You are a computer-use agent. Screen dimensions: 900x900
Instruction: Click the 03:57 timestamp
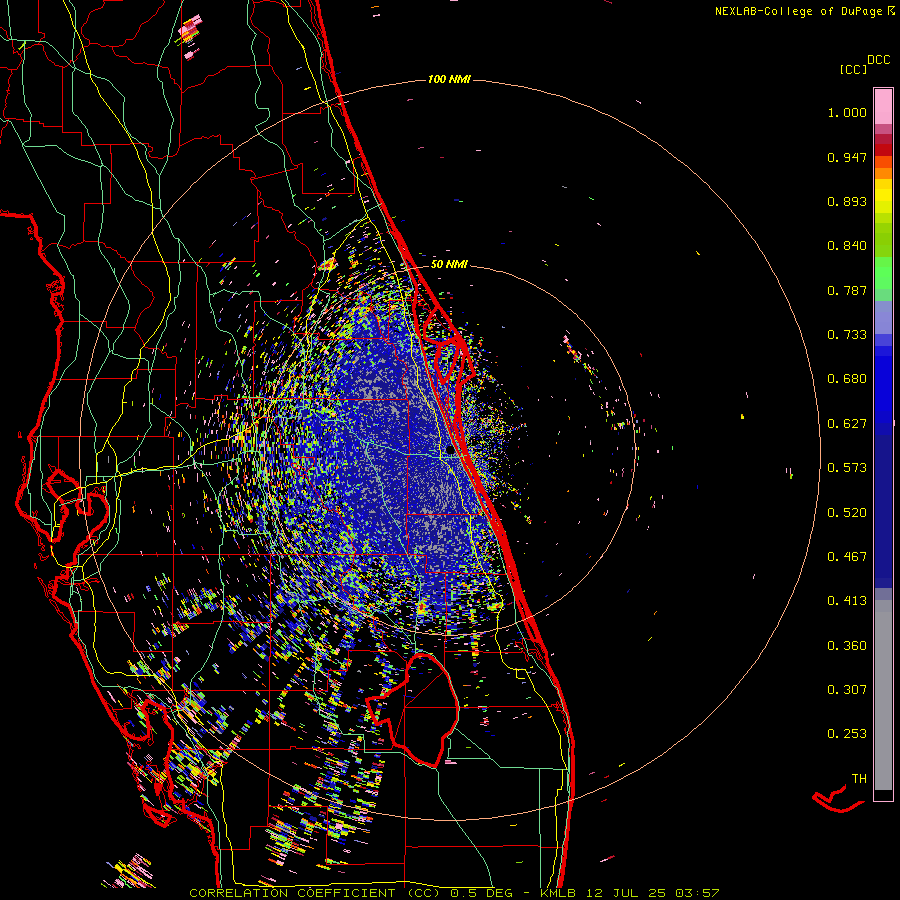[697, 893]
